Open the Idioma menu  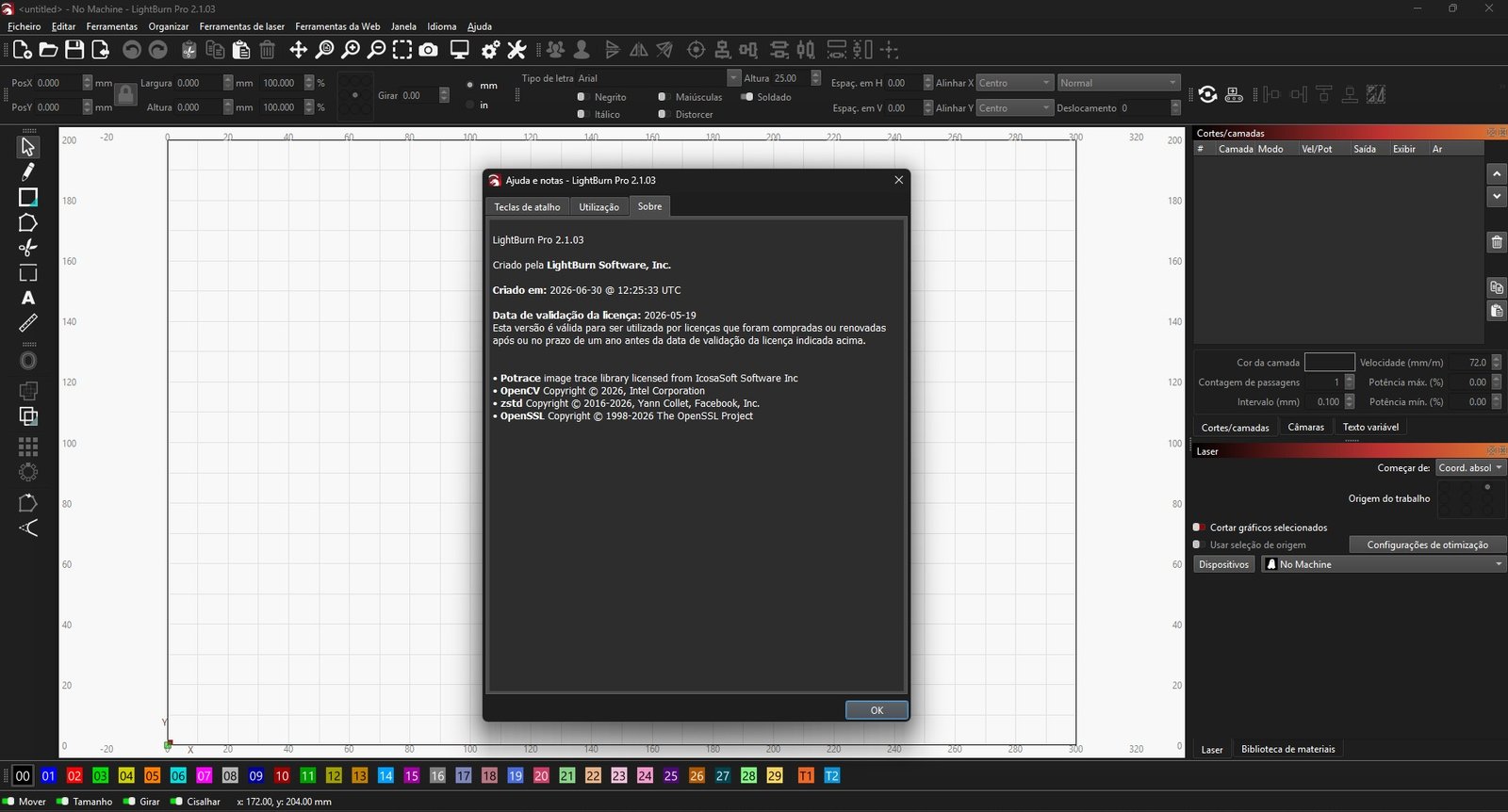442,26
